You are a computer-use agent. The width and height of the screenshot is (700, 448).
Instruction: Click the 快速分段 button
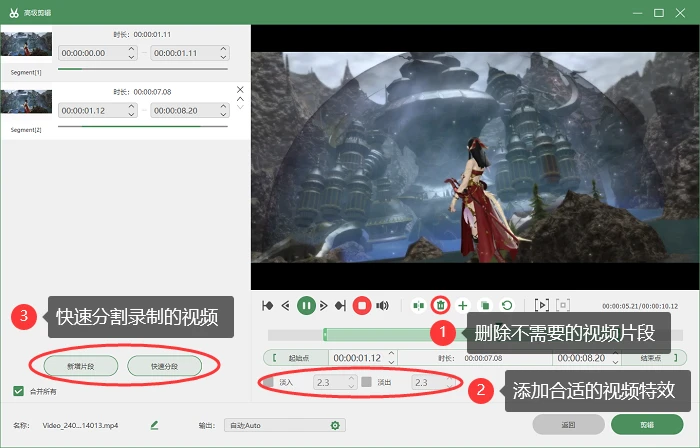164,366
